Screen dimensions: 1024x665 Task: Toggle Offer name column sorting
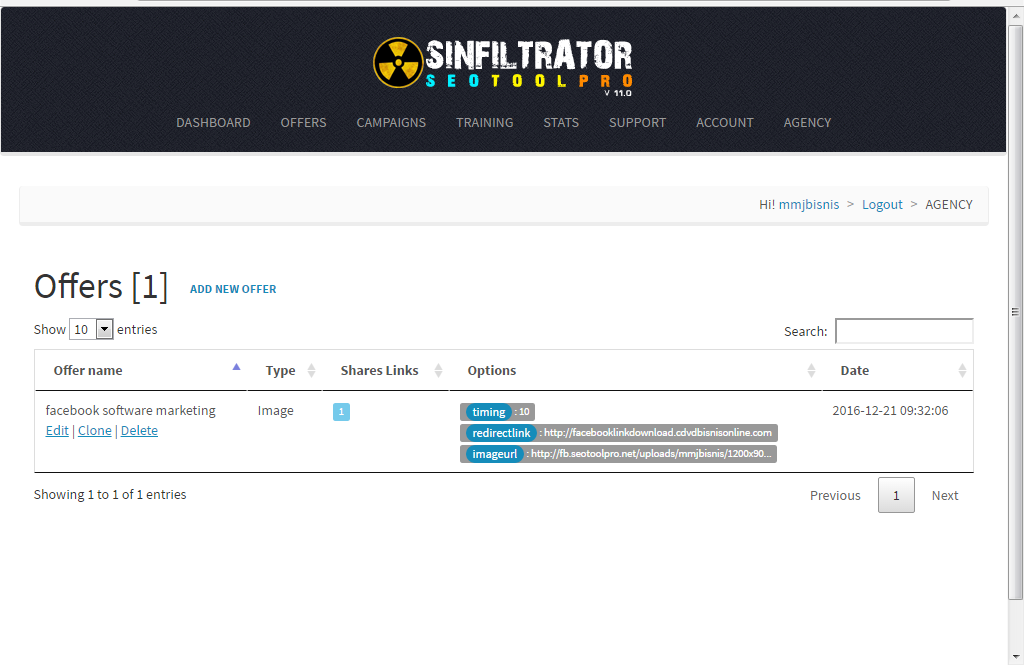coord(237,369)
